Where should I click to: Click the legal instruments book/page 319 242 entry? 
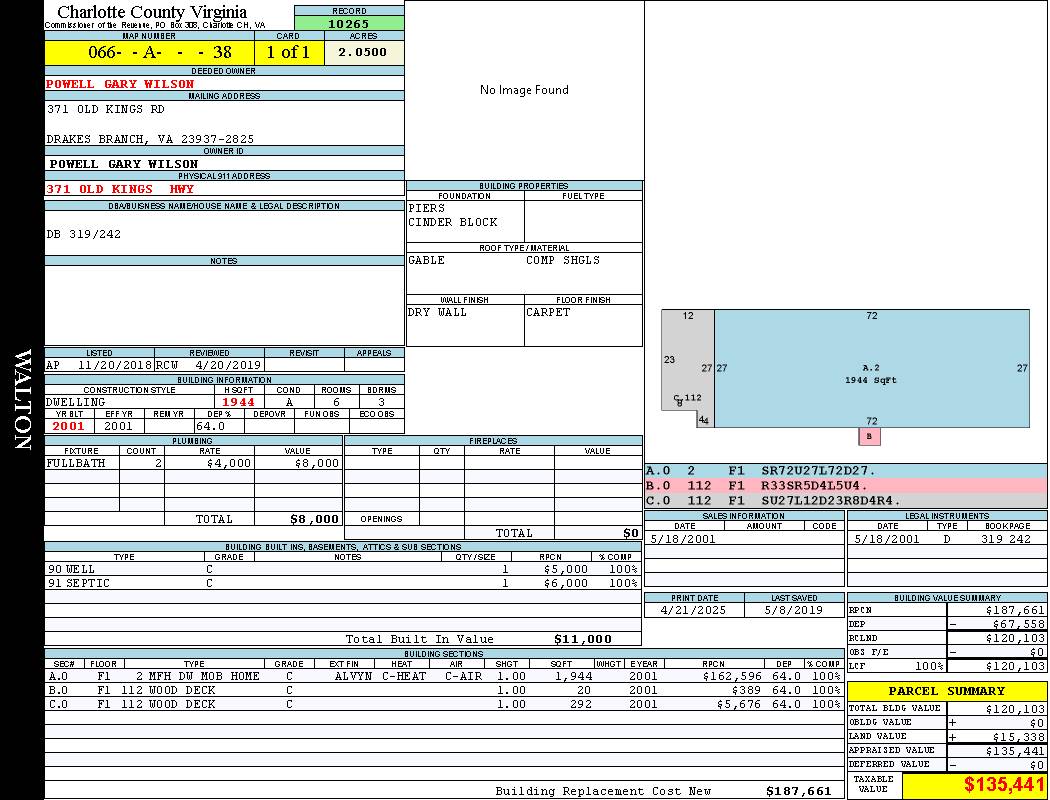click(1005, 539)
